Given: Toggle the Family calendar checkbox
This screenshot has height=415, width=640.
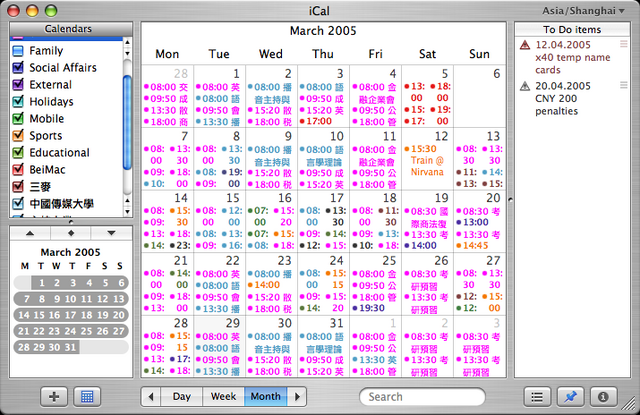Looking at the screenshot, I should tap(18, 51).
